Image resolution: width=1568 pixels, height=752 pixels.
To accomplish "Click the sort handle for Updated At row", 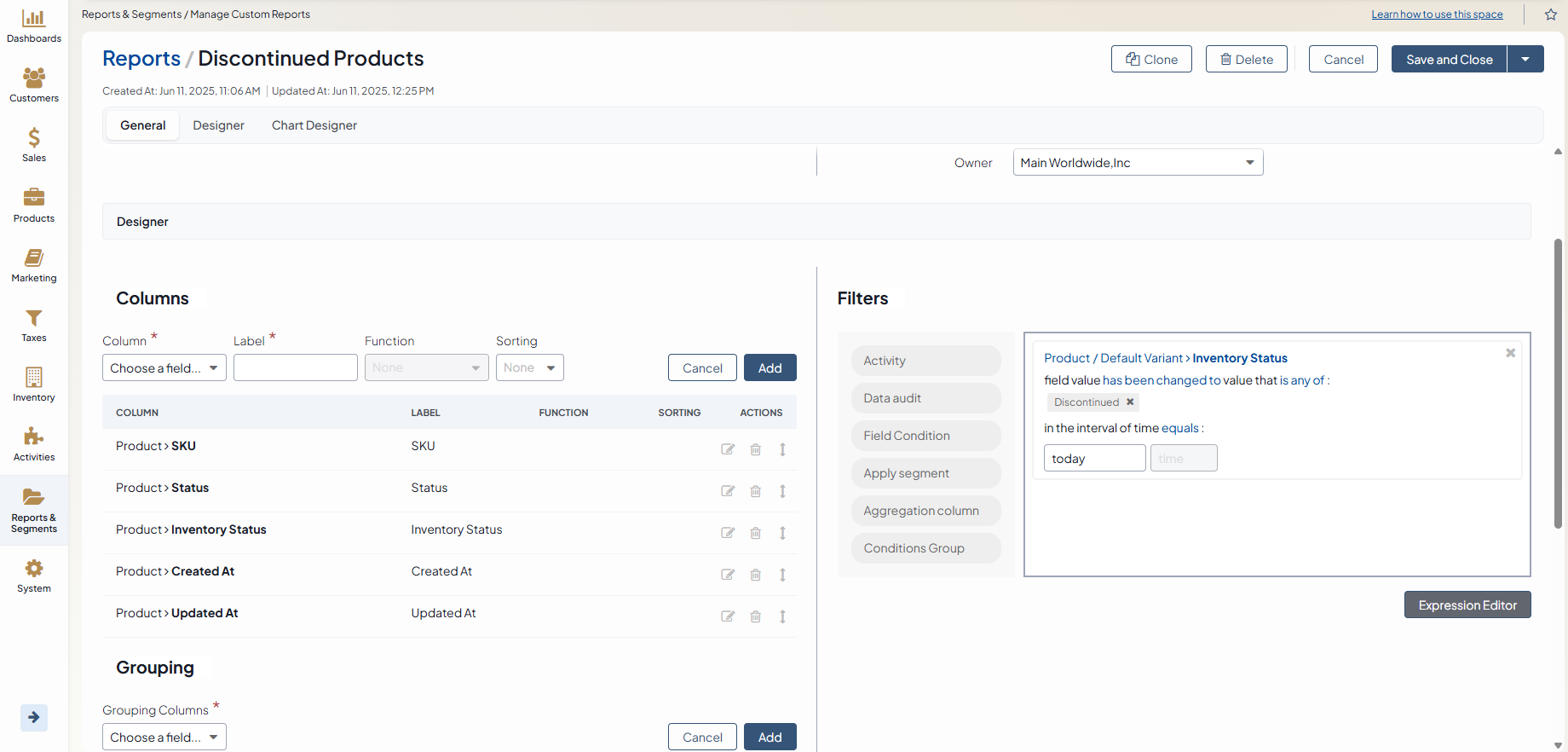I will tap(782, 616).
